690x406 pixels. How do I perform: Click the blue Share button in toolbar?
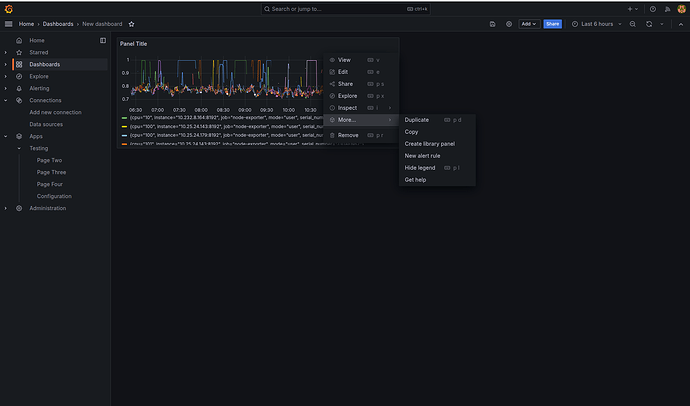click(553, 24)
